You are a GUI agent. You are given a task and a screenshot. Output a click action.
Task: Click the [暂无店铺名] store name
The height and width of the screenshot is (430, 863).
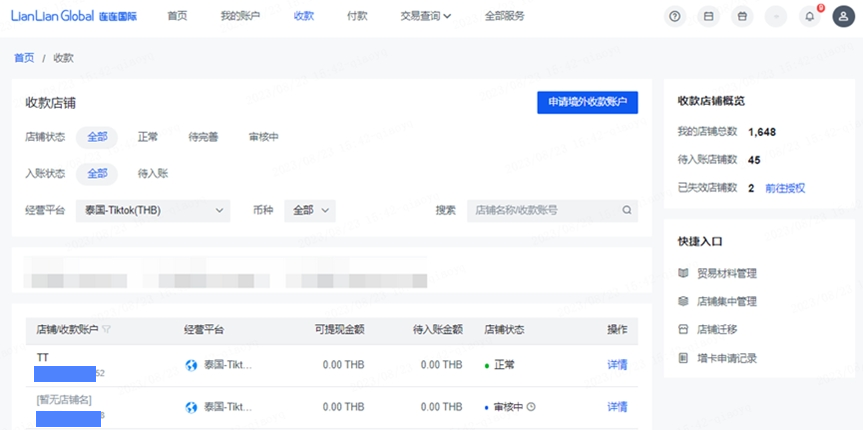(x=64, y=400)
